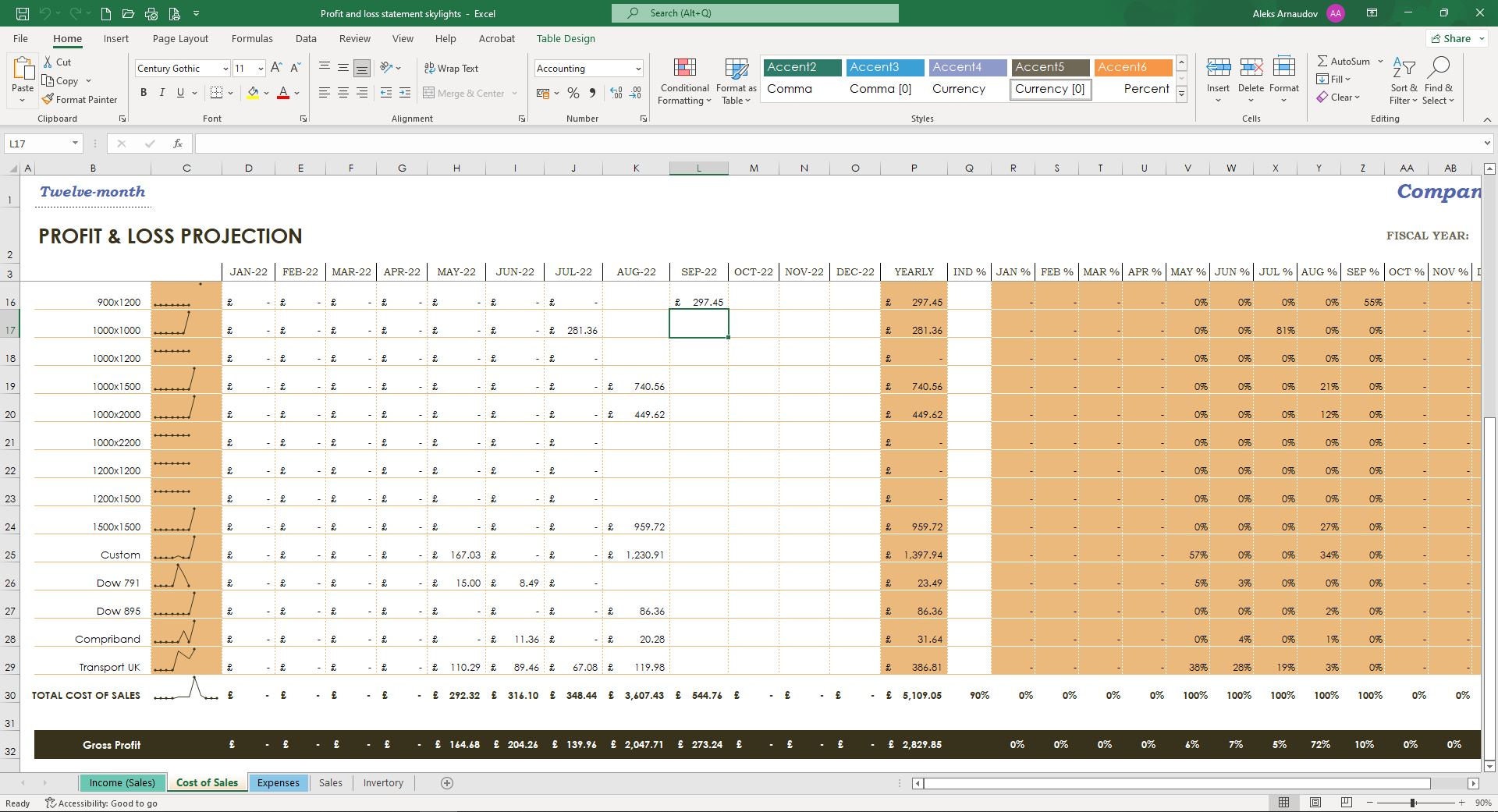Open the Expenses sheet tab
This screenshot has height=812, width=1498.
pyautogui.click(x=278, y=782)
